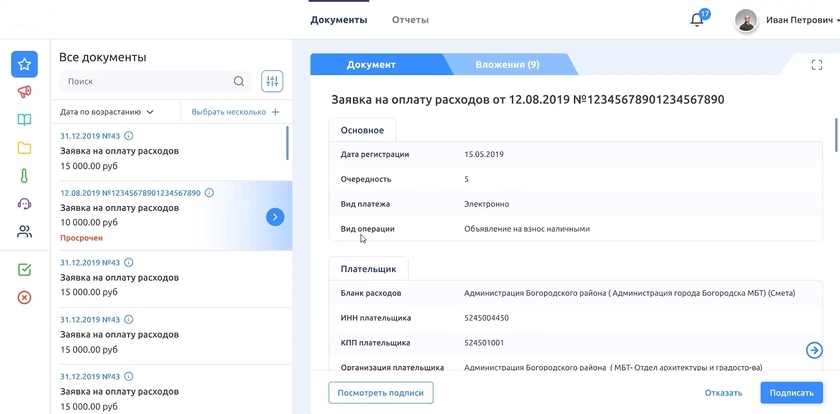Click in the 'Поиск' search field

145,81
